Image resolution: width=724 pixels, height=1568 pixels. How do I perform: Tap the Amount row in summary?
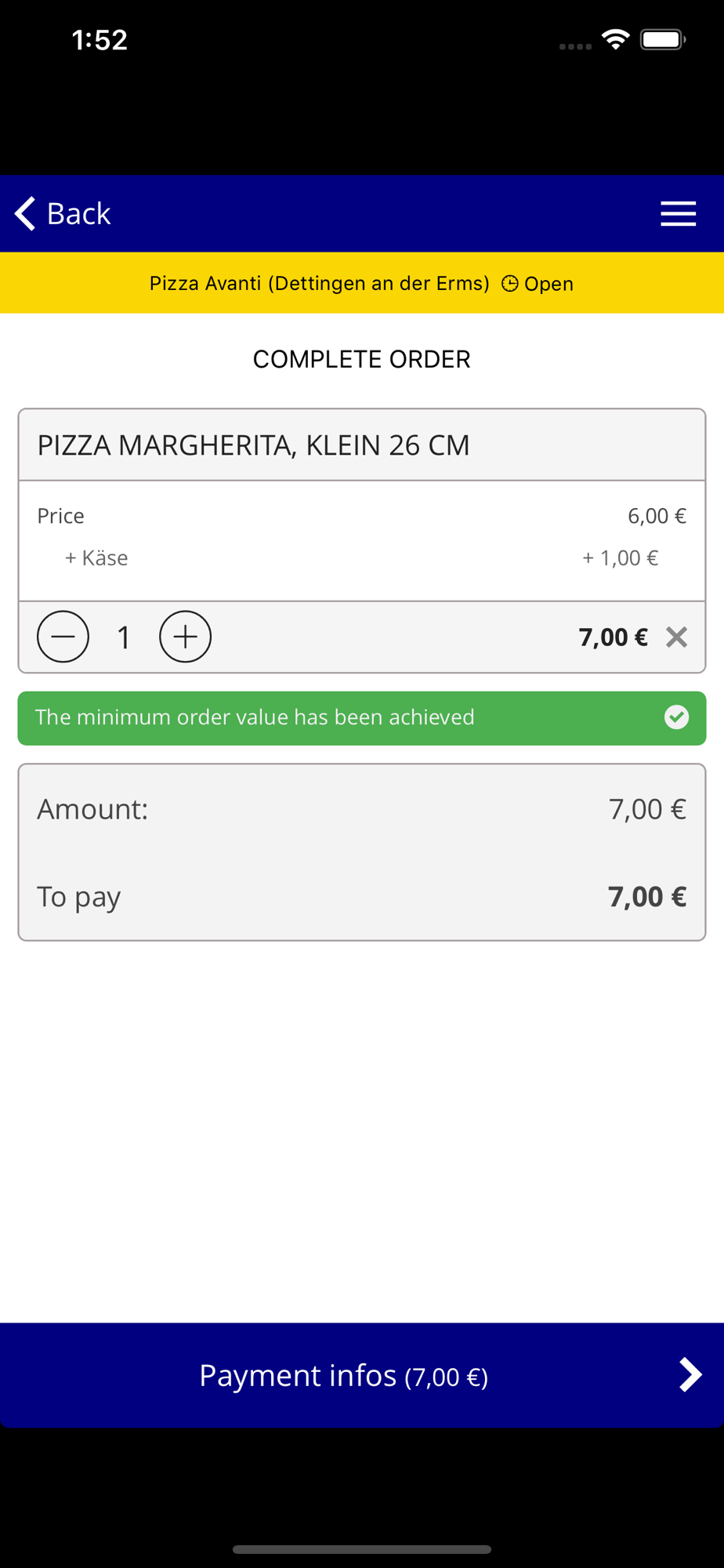click(x=361, y=809)
